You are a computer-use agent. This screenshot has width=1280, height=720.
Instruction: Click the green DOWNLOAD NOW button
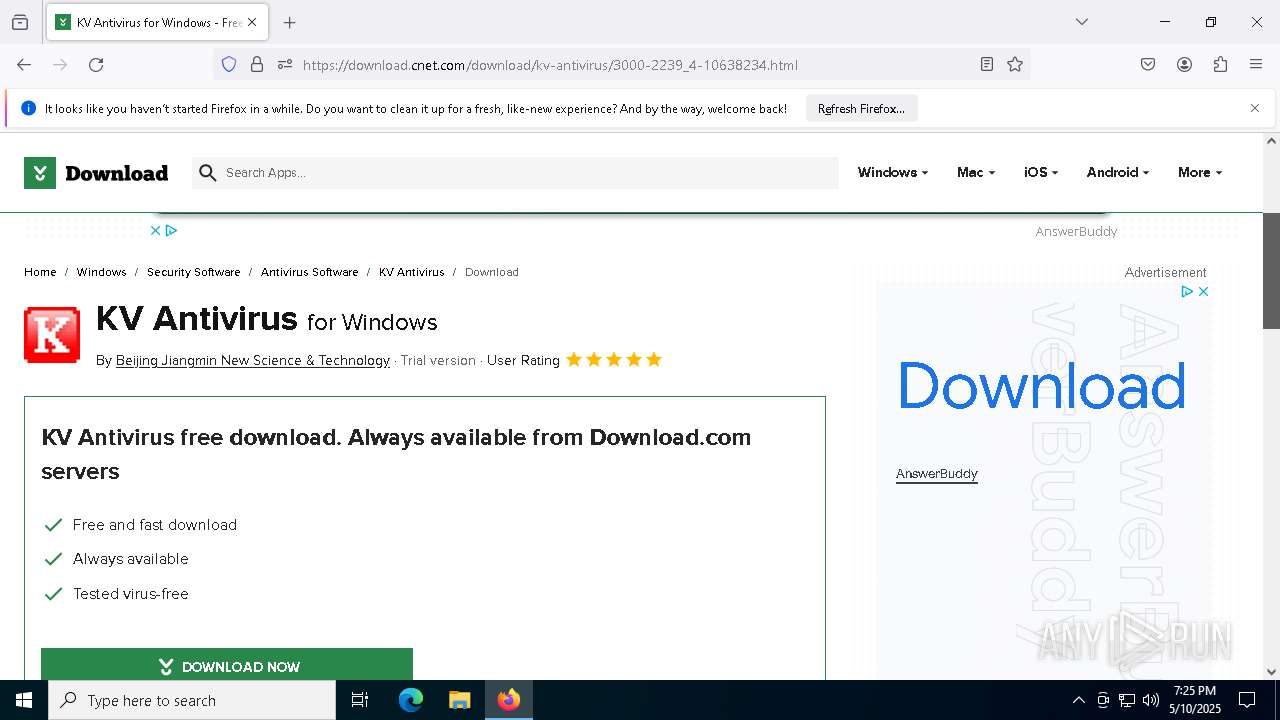(x=227, y=664)
